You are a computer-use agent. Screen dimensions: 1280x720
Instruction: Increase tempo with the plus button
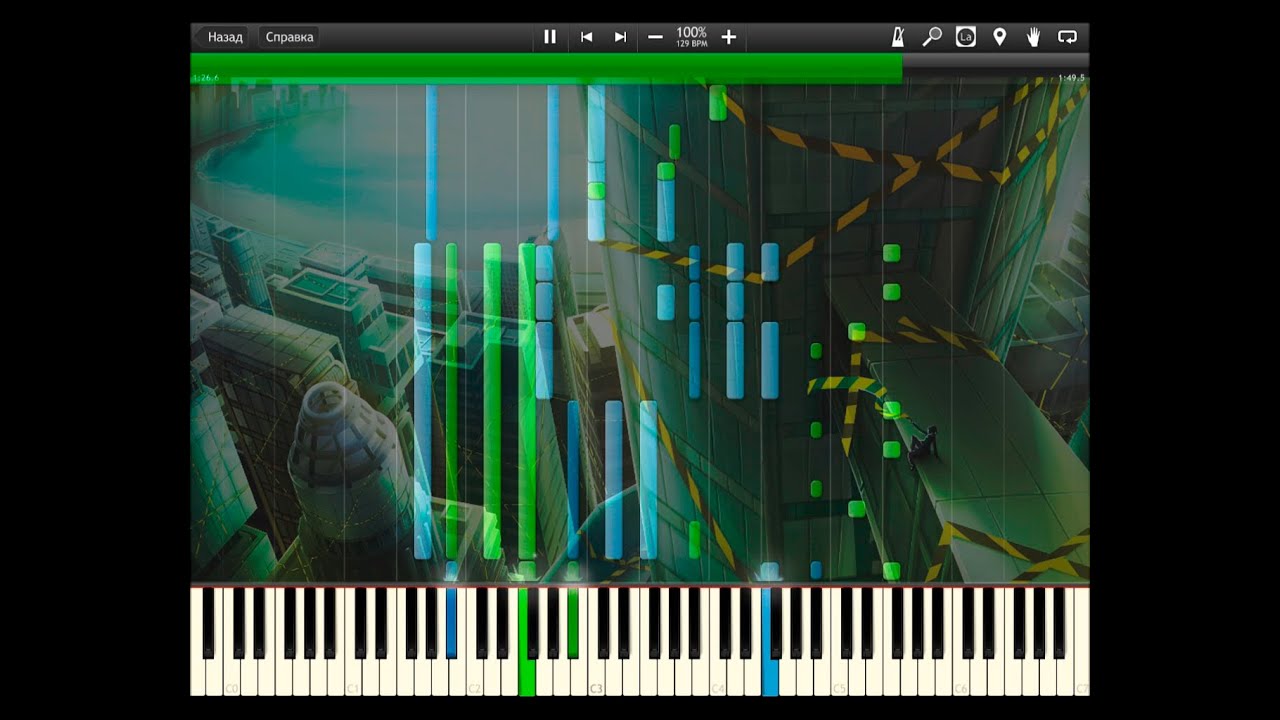[729, 37]
